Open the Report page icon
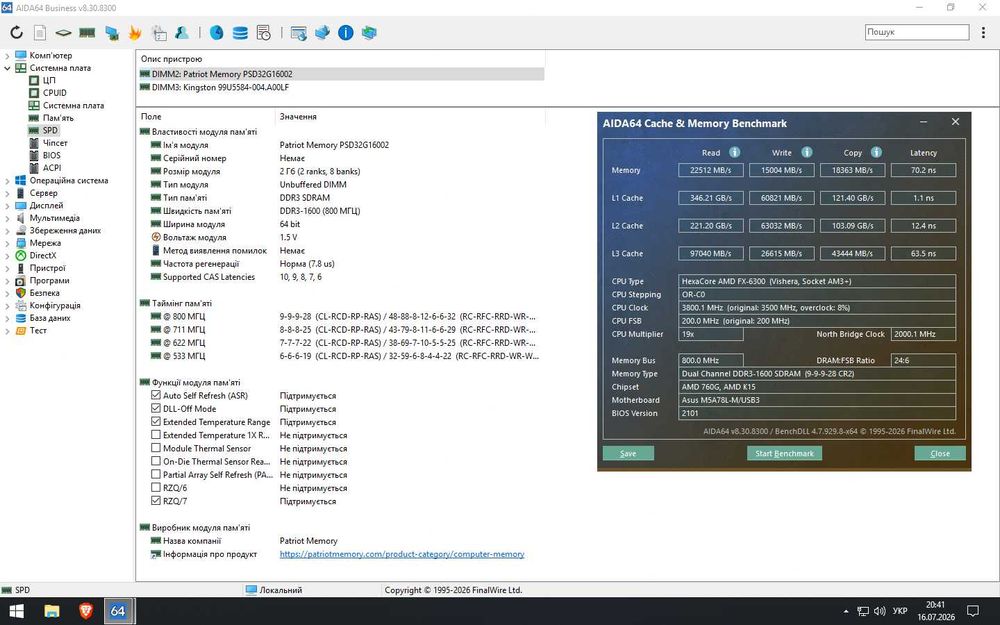The image size is (1000, 625). point(40,33)
